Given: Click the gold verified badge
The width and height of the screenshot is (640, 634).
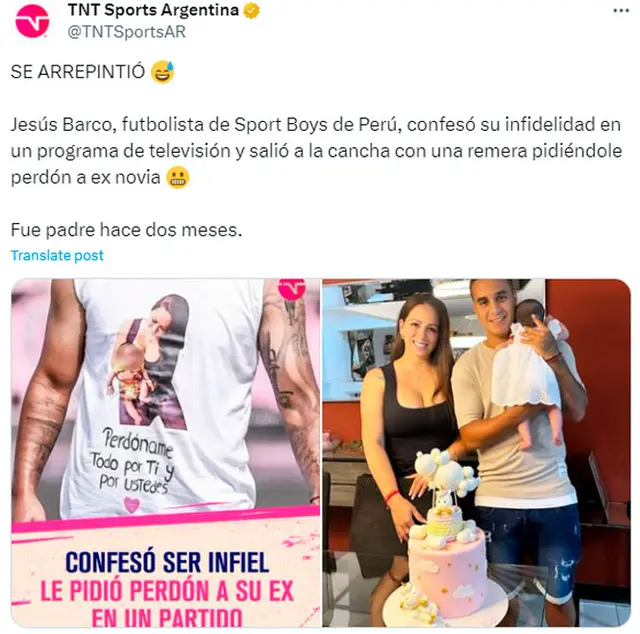Looking at the screenshot, I should pyautogui.click(x=251, y=11).
